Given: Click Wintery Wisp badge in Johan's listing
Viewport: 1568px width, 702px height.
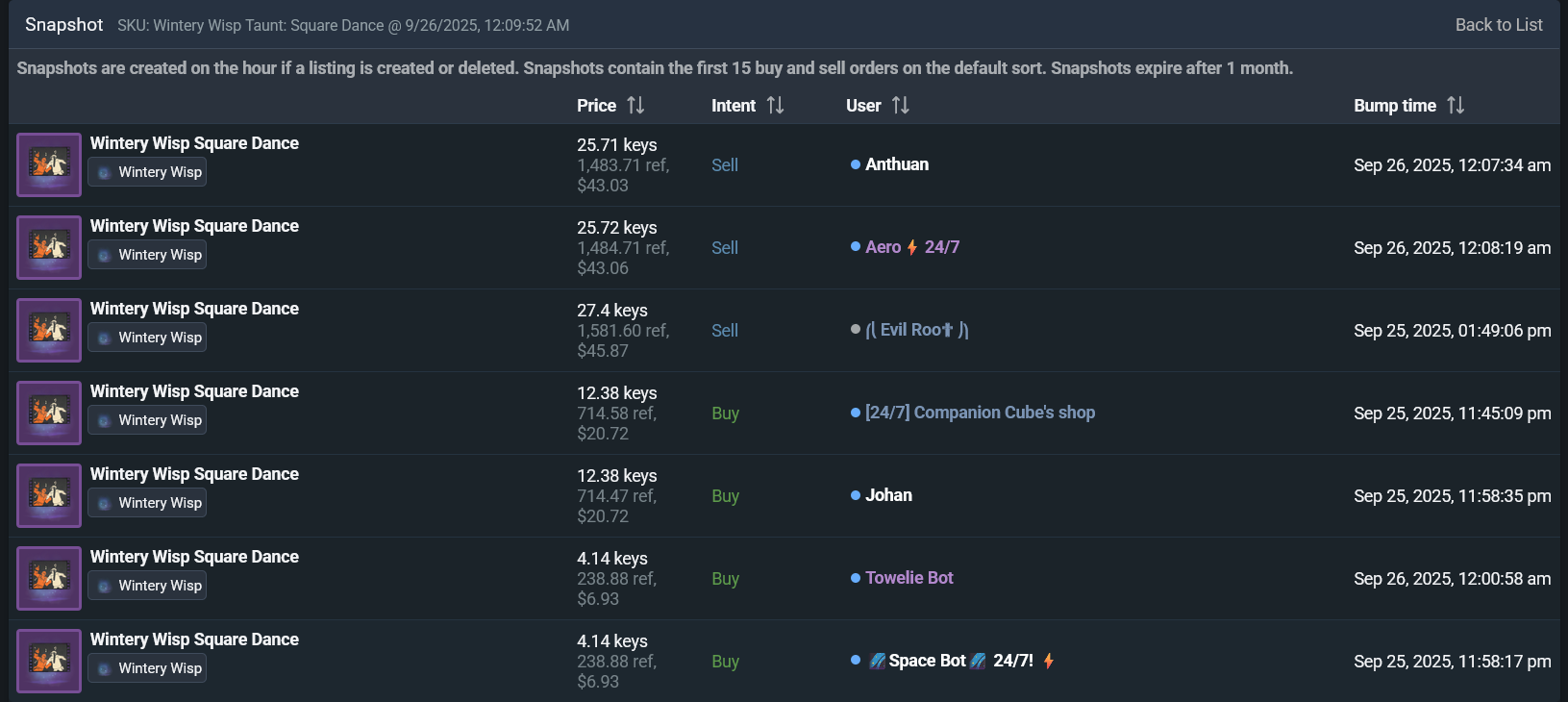Looking at the screenshot, I should 148,503.
